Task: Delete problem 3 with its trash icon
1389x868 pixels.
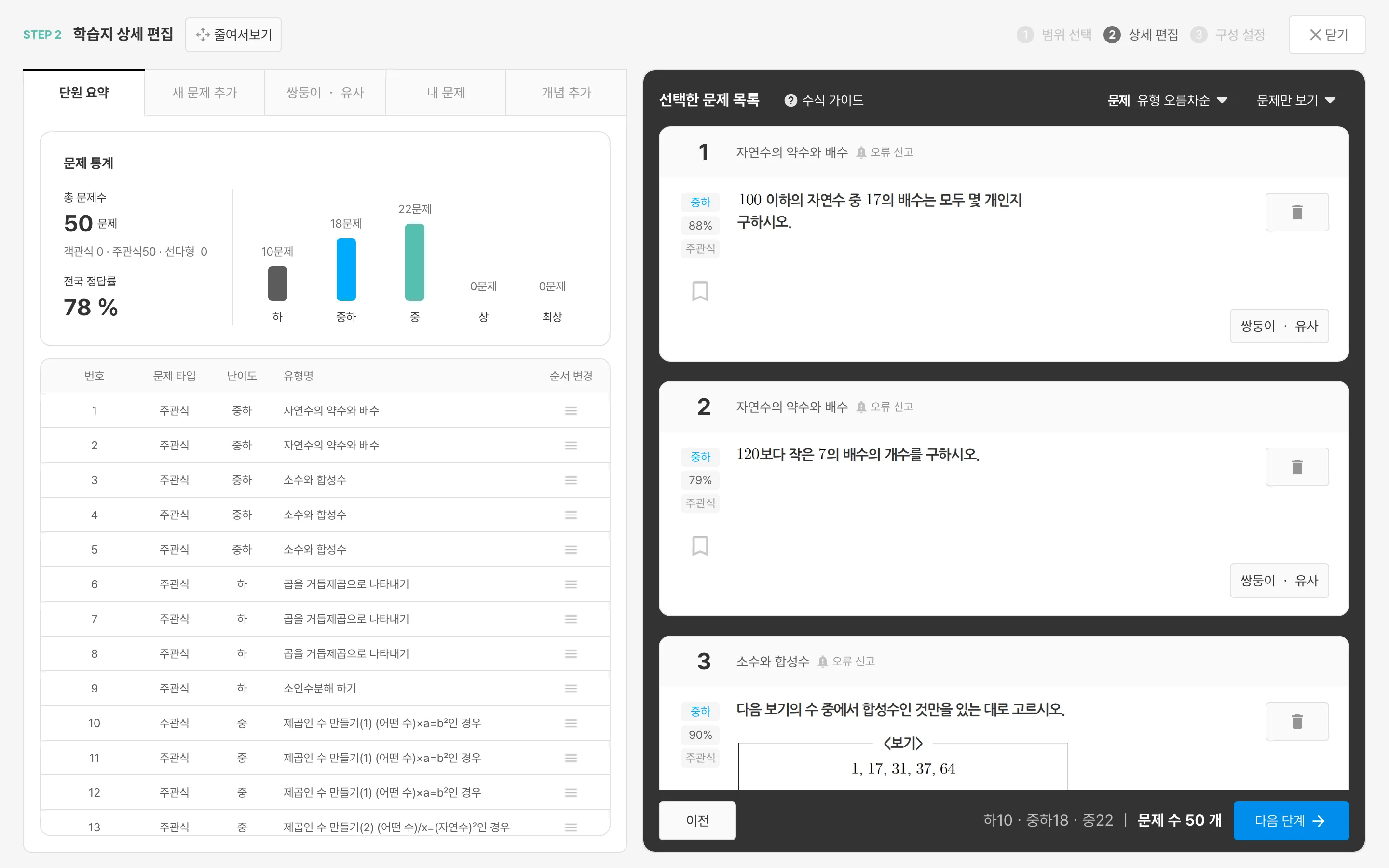Action: 1296,721
